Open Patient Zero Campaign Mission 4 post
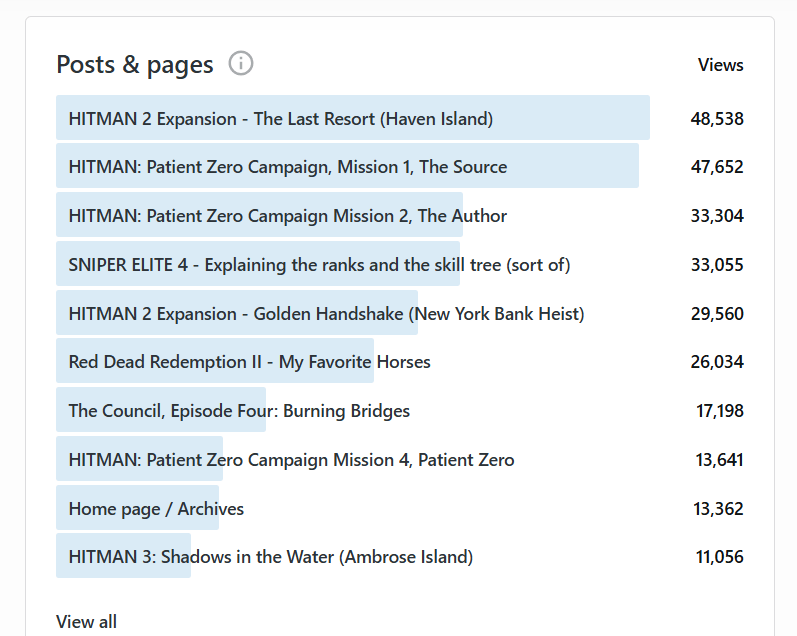Viewport: 797px width, 636px height. coord(291,460)
